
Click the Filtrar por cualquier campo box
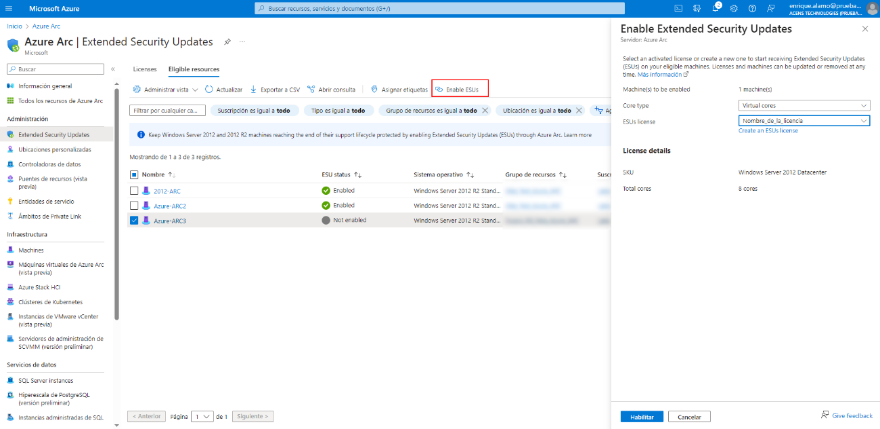pyautogui.click(x=167, y=111)
